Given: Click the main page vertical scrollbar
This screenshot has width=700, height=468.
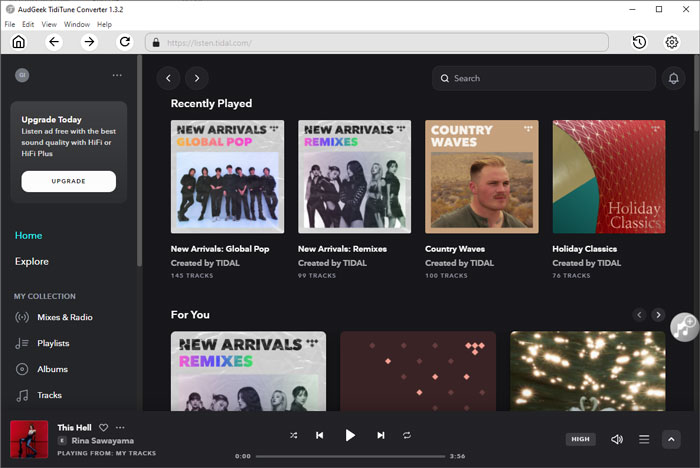Looking at the screenshot, I should [x=697, y=93].
